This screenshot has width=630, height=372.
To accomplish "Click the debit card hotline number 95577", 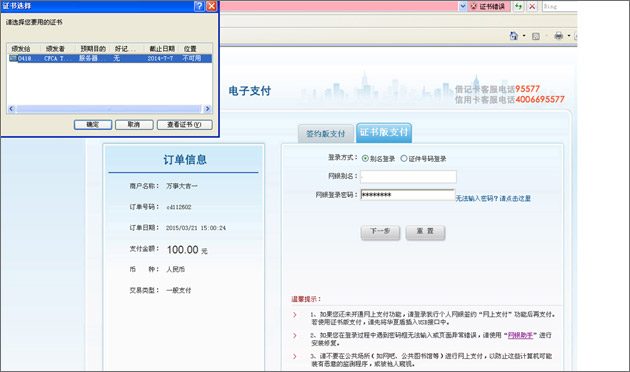I will (528, 89).
